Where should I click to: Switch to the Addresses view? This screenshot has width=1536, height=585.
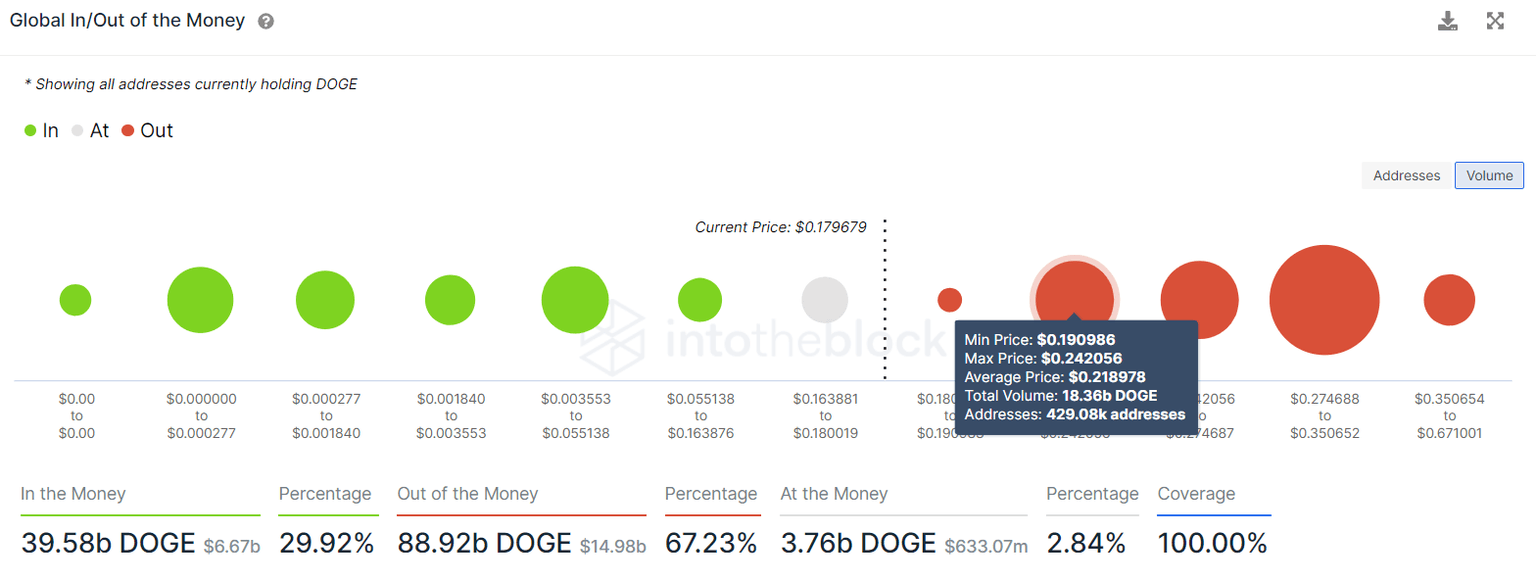point(1405,175)
